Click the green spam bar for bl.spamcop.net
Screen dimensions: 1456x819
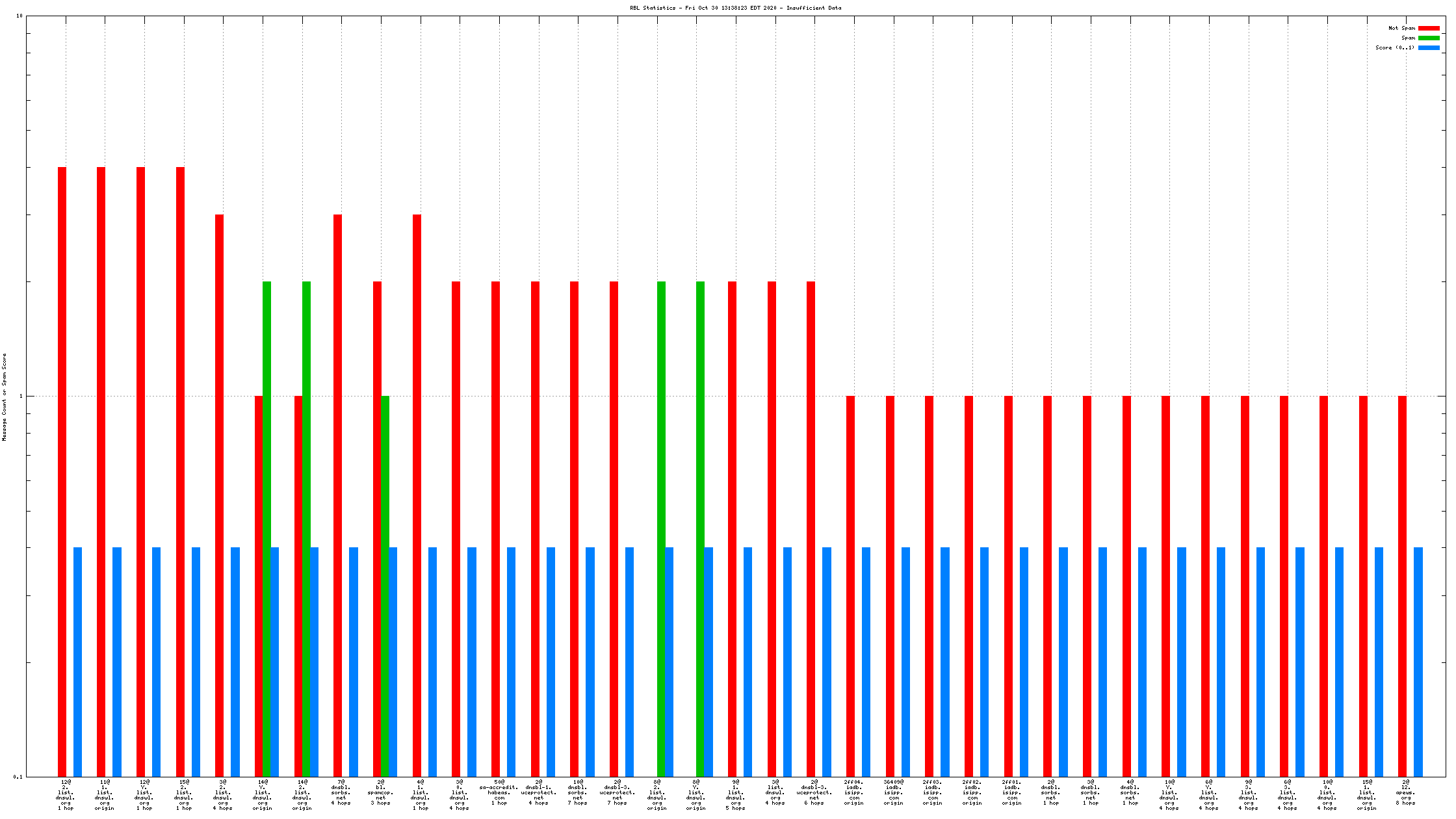pos(385,585)
